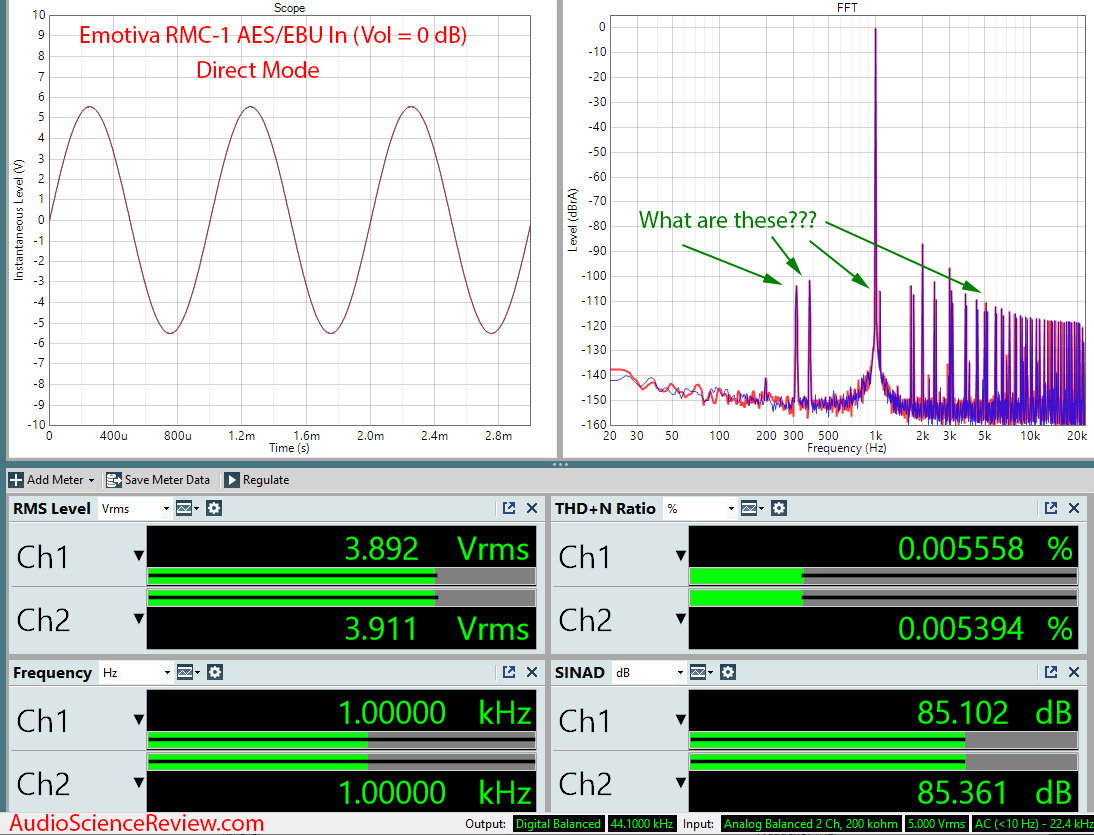1094x835 pixels.
Task: Click the 3.892 Vrms Ch1 reading
Action: [437, 549]
